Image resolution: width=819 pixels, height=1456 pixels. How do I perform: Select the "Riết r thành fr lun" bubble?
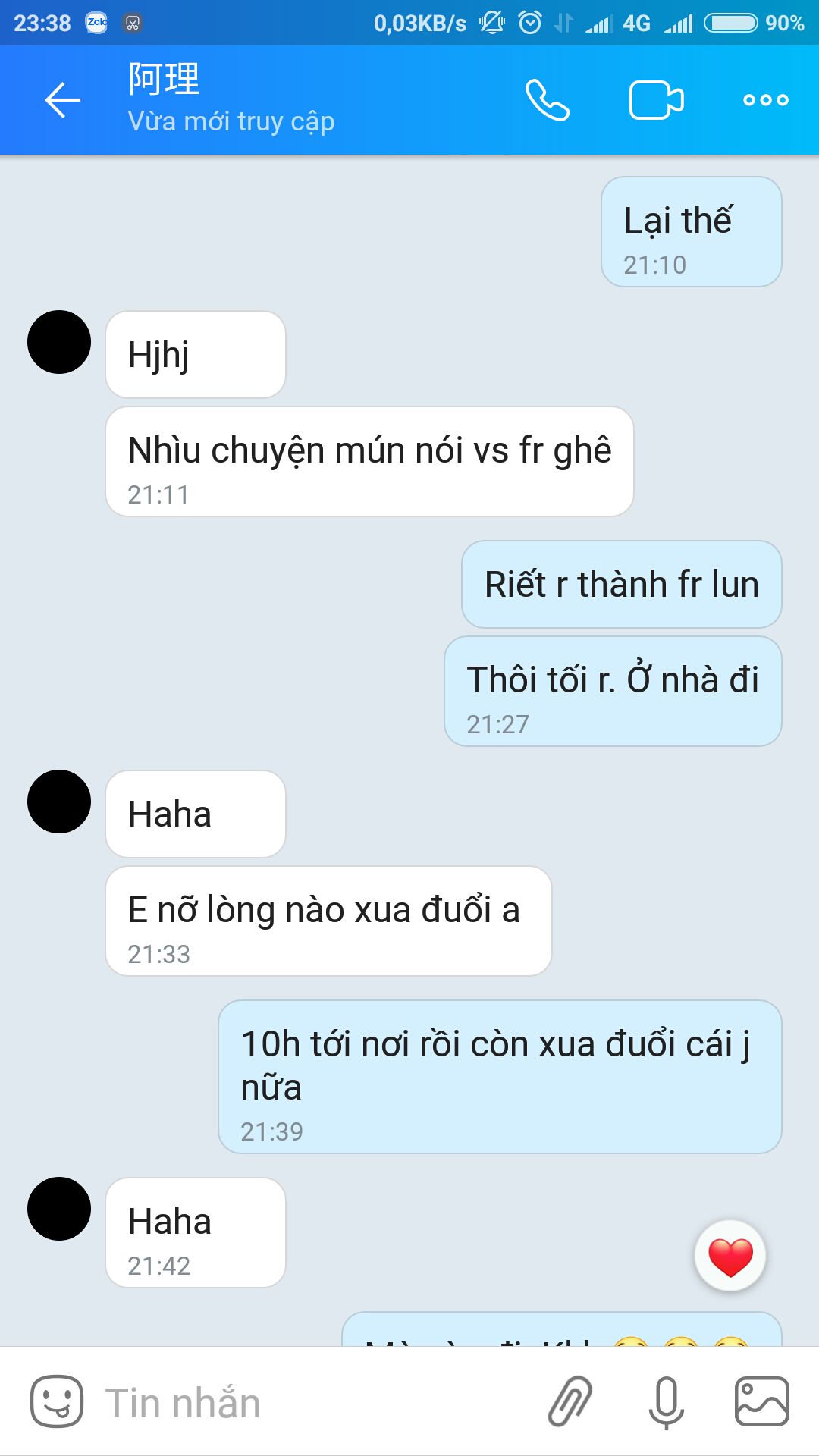[x=622, y=584]
